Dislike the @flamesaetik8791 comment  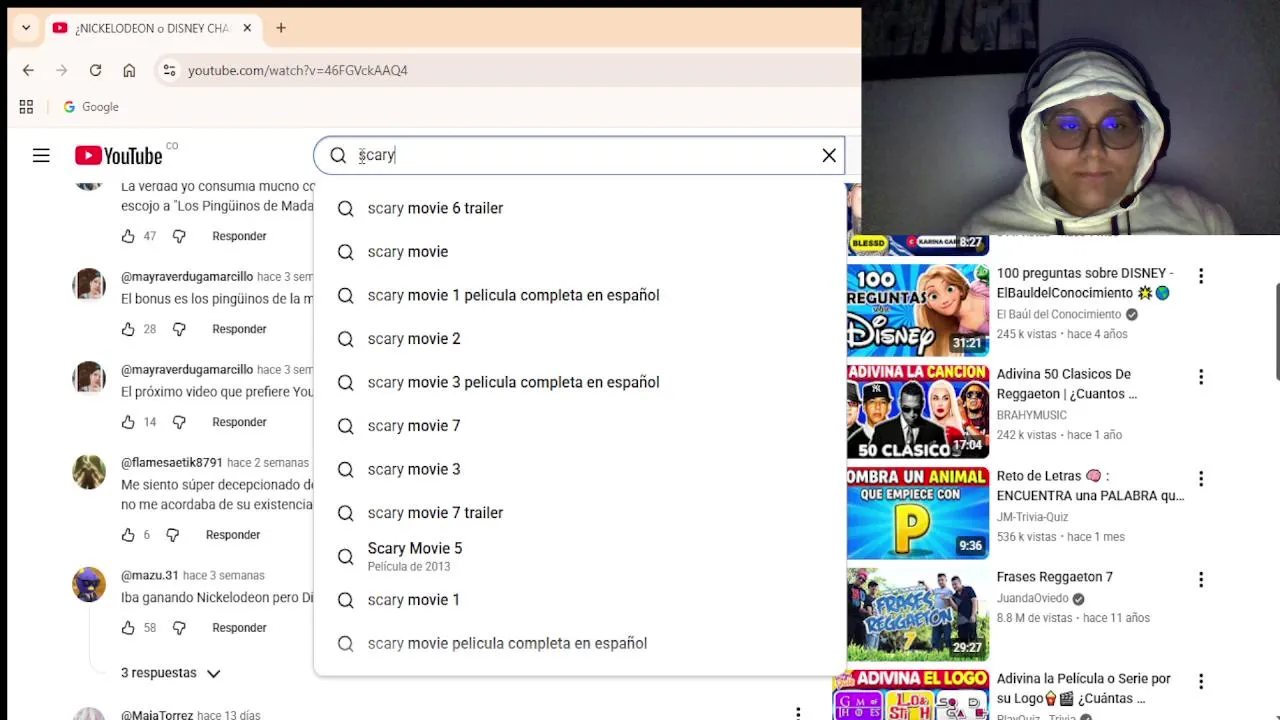(x=172, y=535)
